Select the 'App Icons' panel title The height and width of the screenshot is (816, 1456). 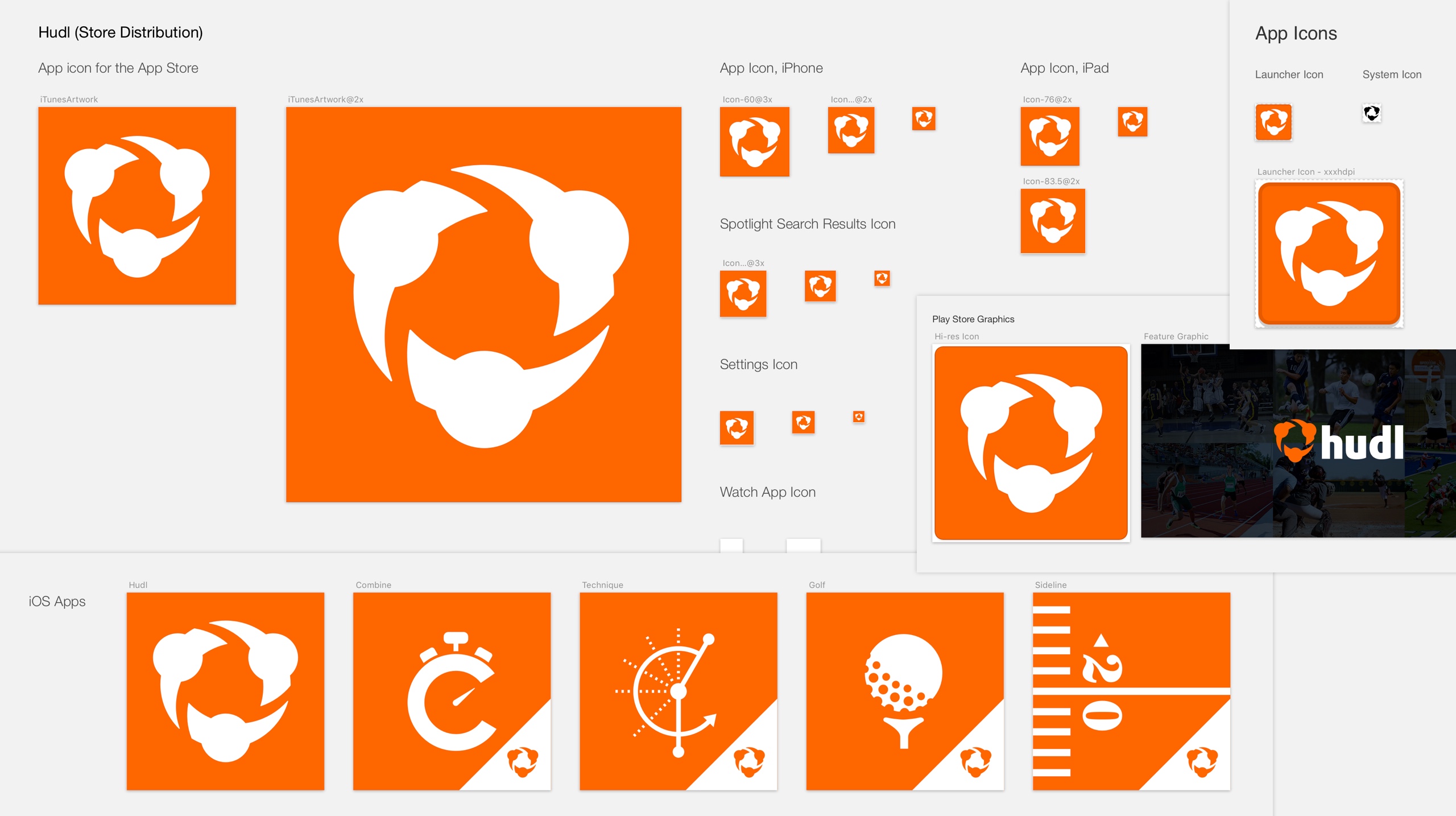tap(1296, 34)
